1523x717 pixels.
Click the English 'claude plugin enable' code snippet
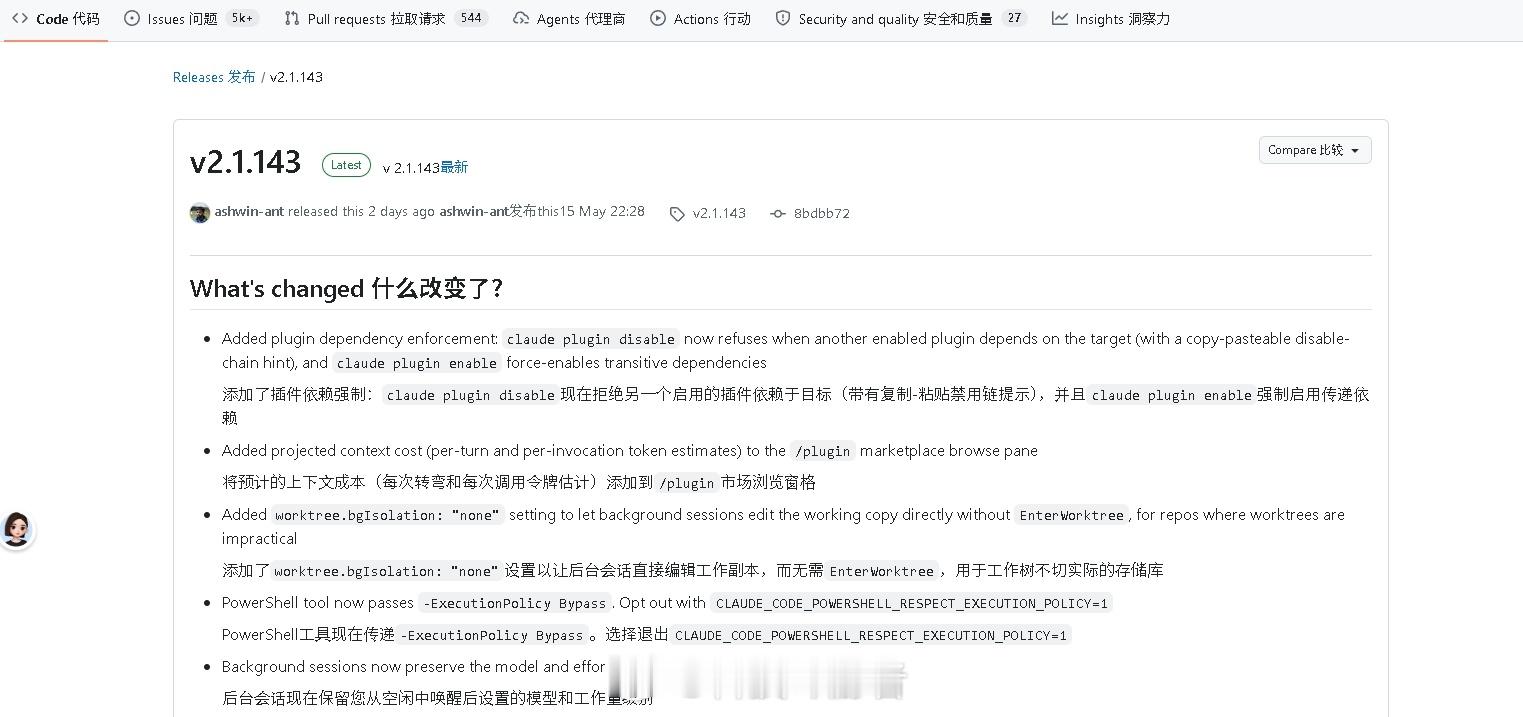click(417, 363)
